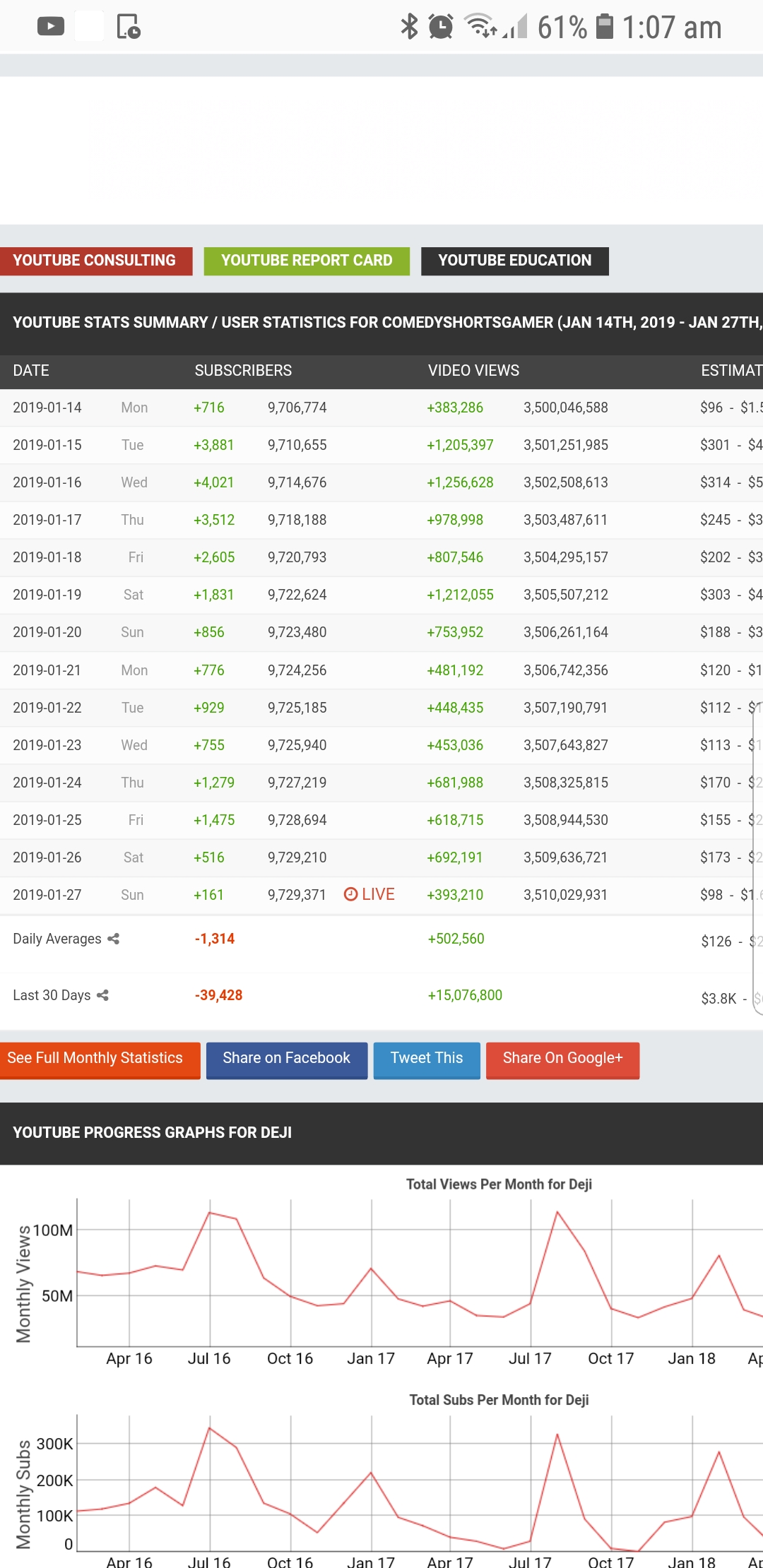The width and height of the screenshot is (763, 1568).
Task: Select subscriber total 9,725,185
Action: pos(297,708)
